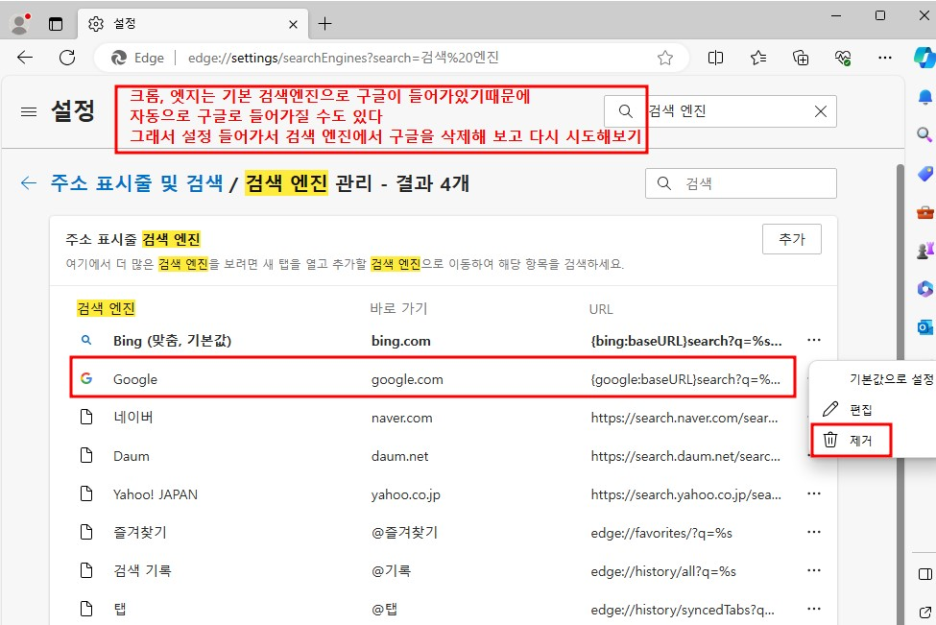
Task: Toggle sidebar layout icon at bottom right
Action: 925,574
